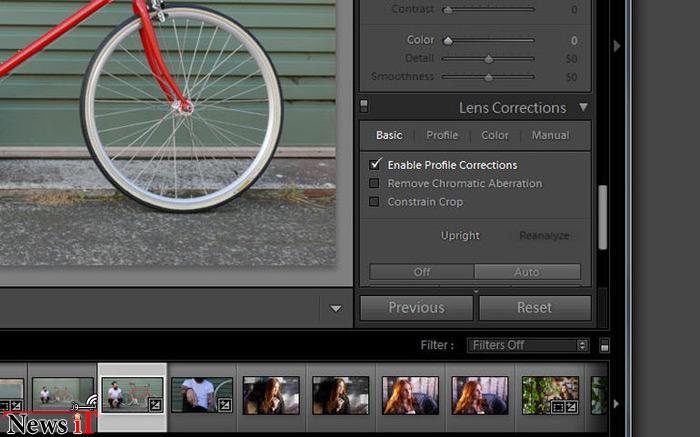Uncheck Enable Profile Corrections

pyautogui.click(x=375, y=164)
